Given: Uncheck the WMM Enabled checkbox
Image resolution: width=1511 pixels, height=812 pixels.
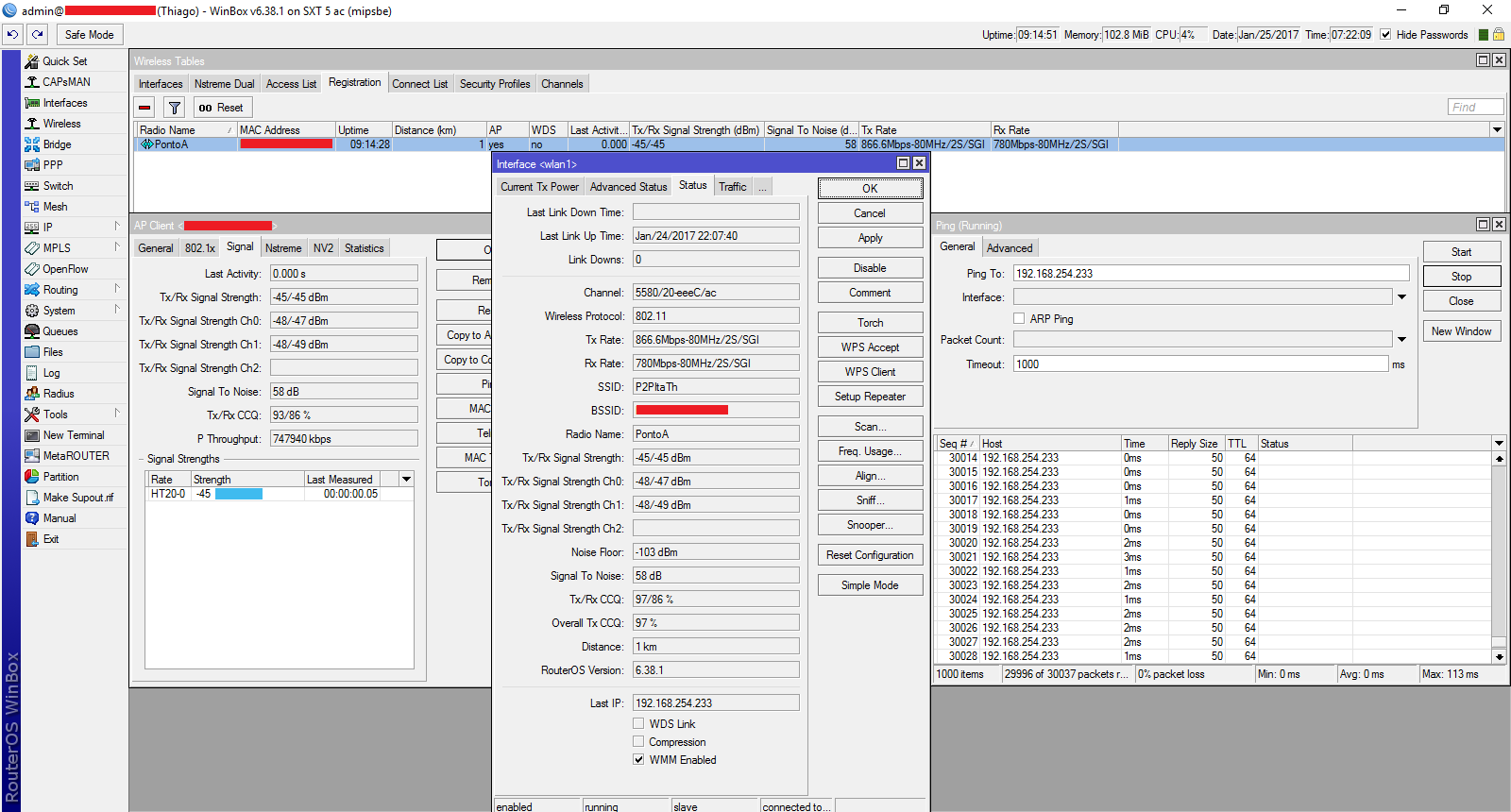Looking at the screenshot, I should point(638,760).
